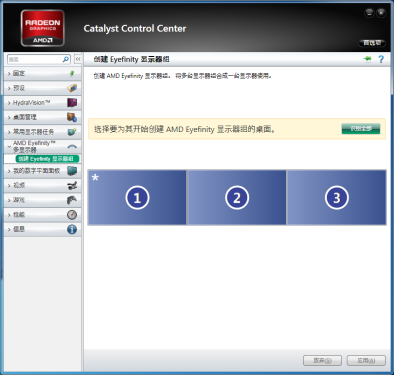394x375 pixels.
Task: Click inside the sidebar search field
Action: [x=35, y=59]
